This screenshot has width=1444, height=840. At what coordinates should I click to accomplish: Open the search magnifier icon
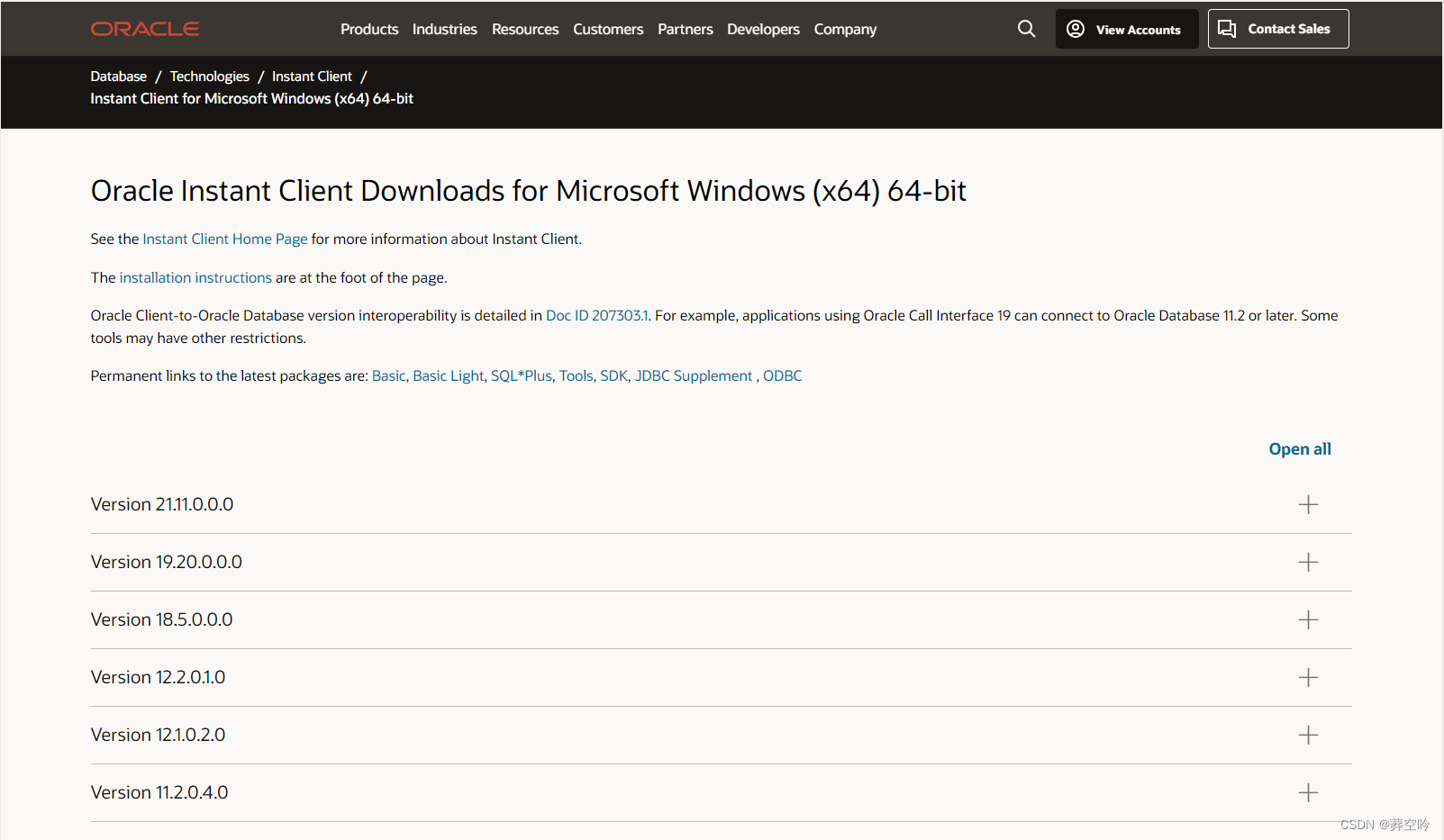point(1026,29)
